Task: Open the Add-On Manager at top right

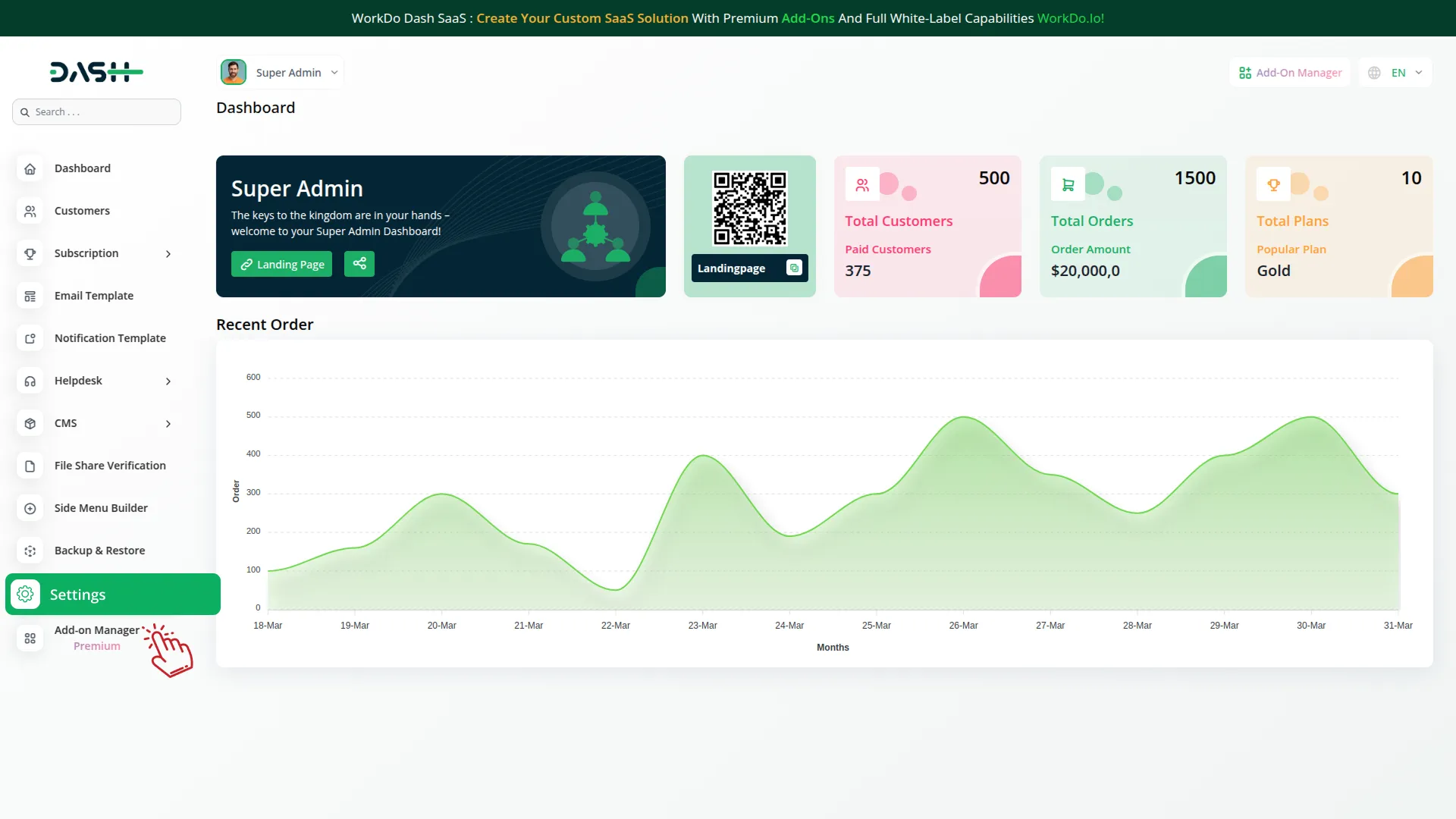Action: click(x=1289, y=72)
